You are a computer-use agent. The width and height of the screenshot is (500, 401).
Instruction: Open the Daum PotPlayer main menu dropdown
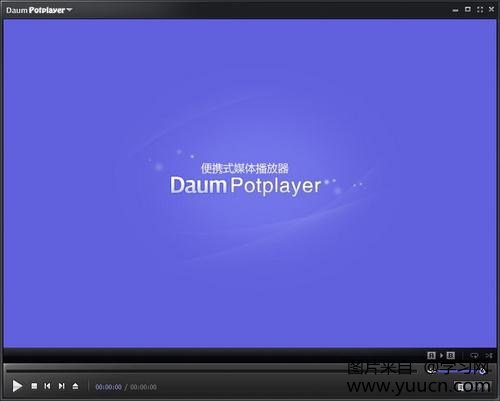(x=39, y=10)
